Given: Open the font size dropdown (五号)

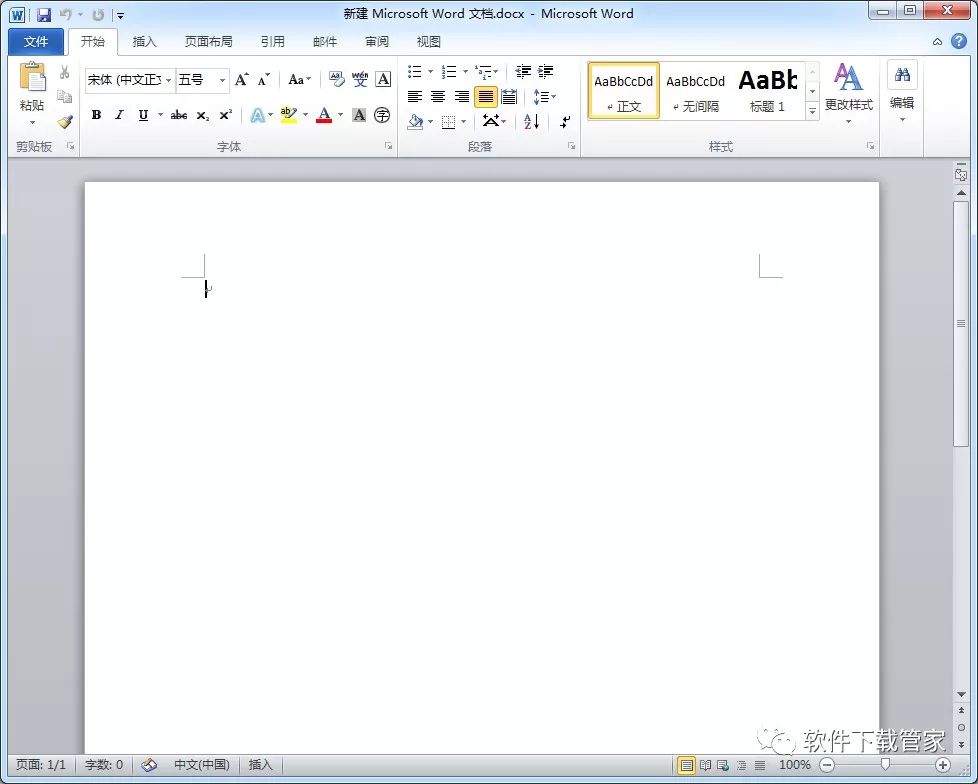Looking at the screenshot, I should tap(221, 80).
